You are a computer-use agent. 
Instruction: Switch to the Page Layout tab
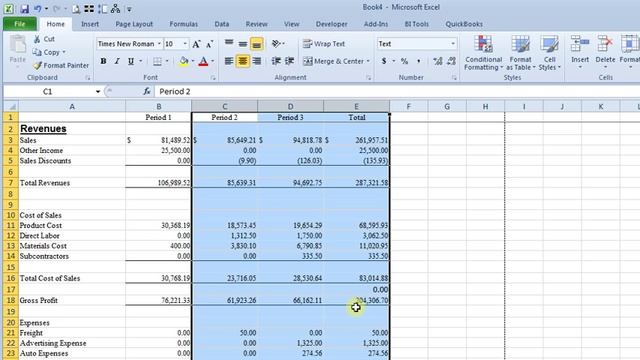click(134, 24)
